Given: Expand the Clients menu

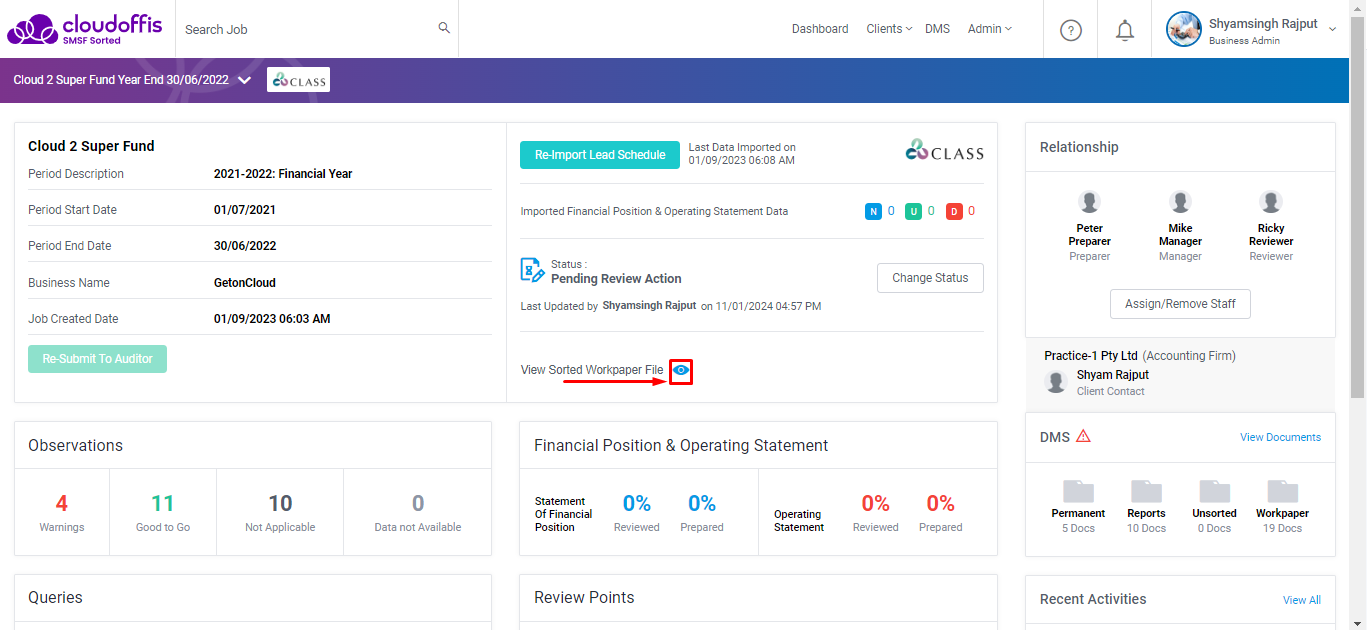Looking at the screenshot, I should click(888, 29).
